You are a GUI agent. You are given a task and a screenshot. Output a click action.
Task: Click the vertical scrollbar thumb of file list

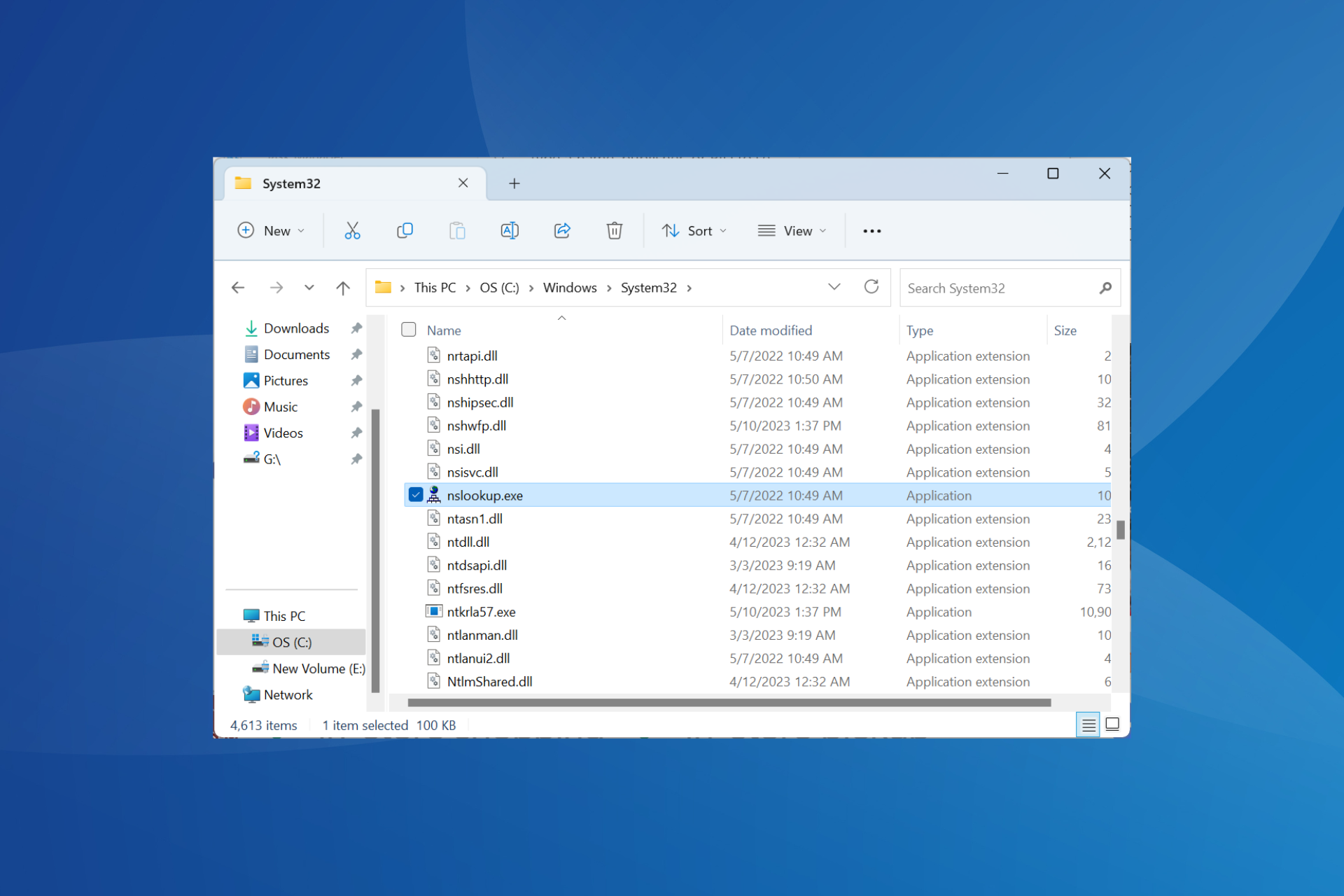click(1120, 529)
